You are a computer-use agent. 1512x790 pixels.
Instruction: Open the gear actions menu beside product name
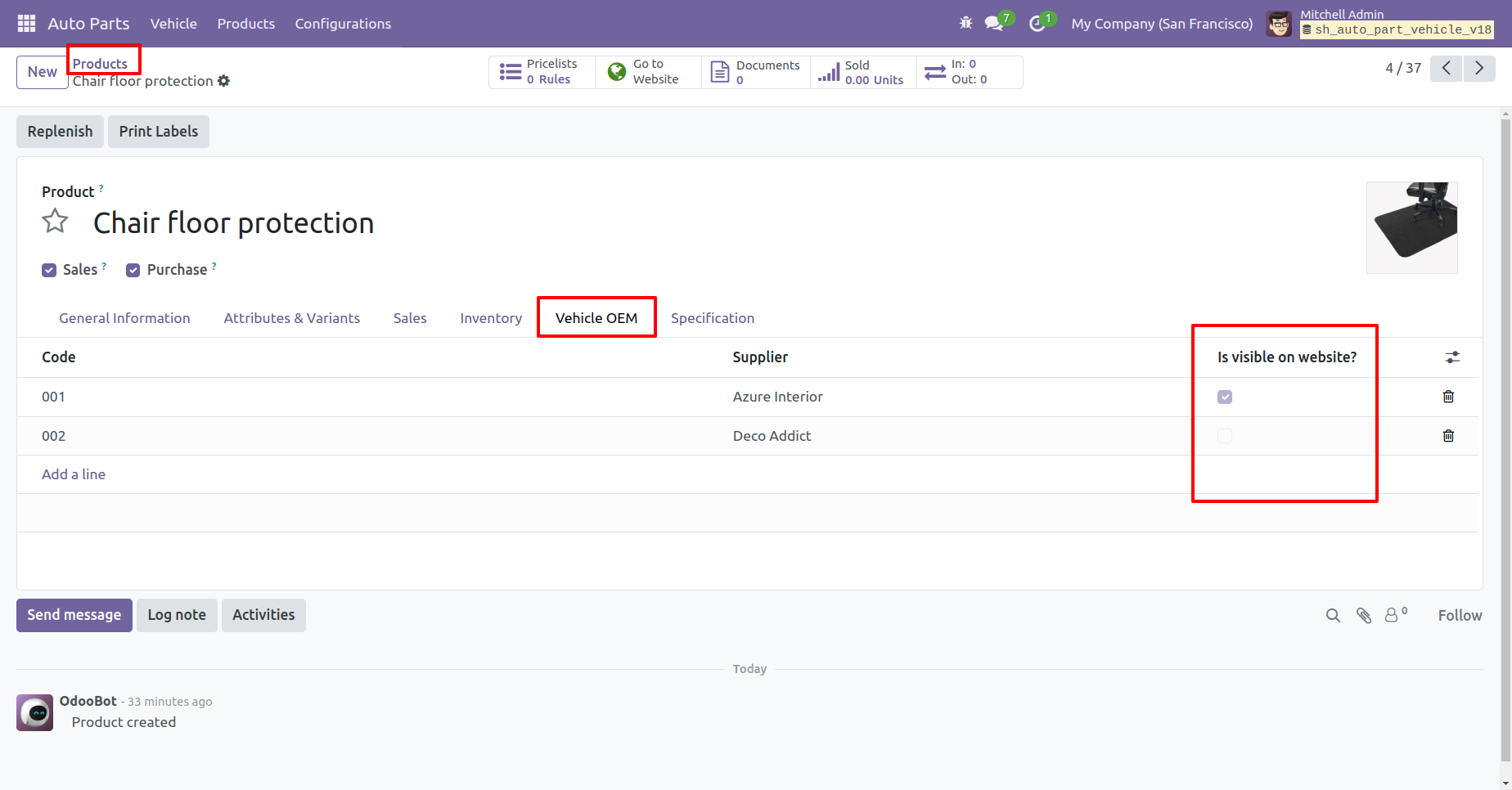pyautogui.click(x=224, y=81)
